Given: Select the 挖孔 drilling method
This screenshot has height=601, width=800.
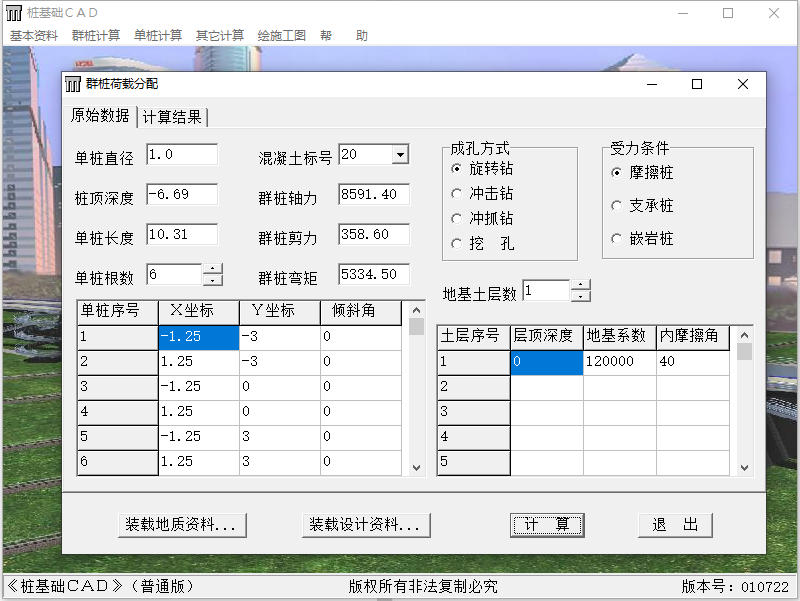Looking at the screenshot, I should point(457,243).
